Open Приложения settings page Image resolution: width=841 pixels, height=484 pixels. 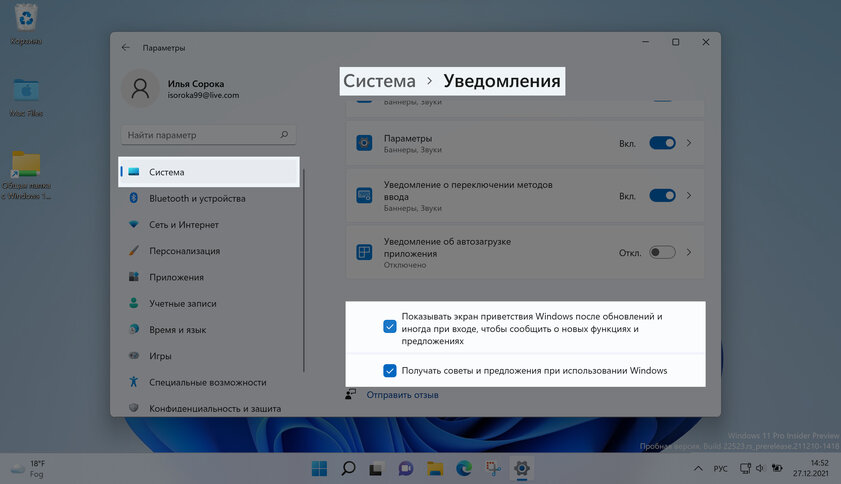pos(209,277)
